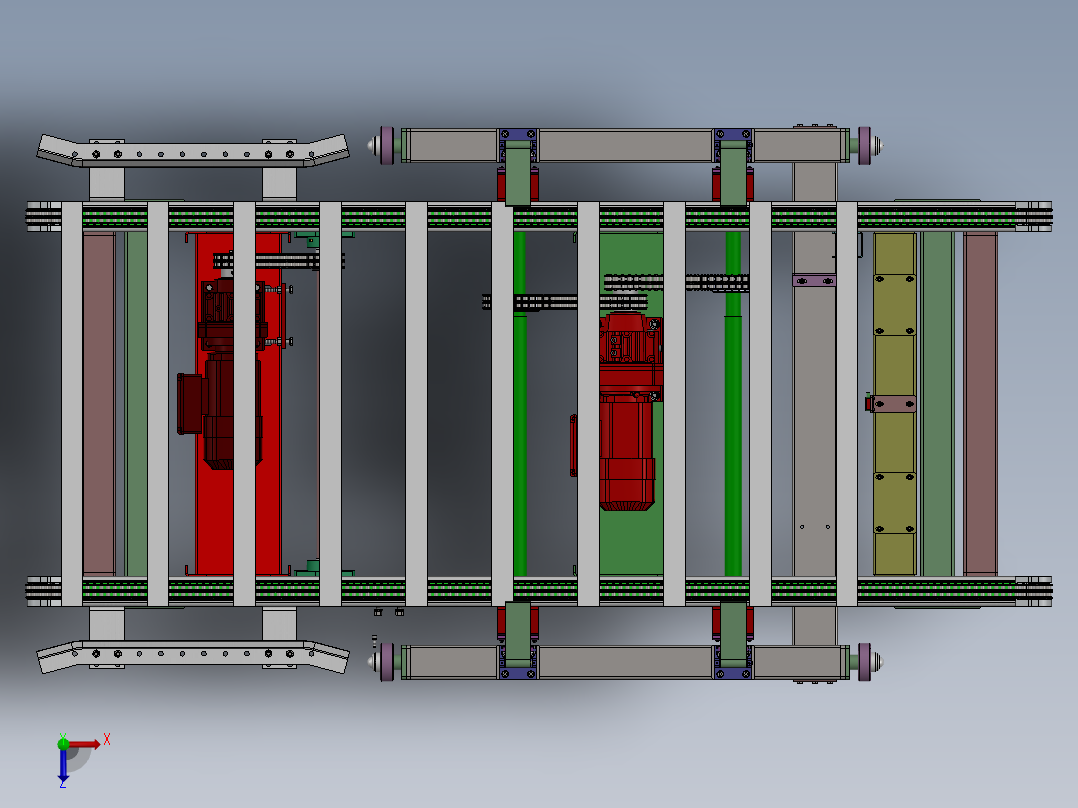Click the blue Z axis arrow of the triad
The height and width of the screenshot is (808, 1078).
[63, 765]
